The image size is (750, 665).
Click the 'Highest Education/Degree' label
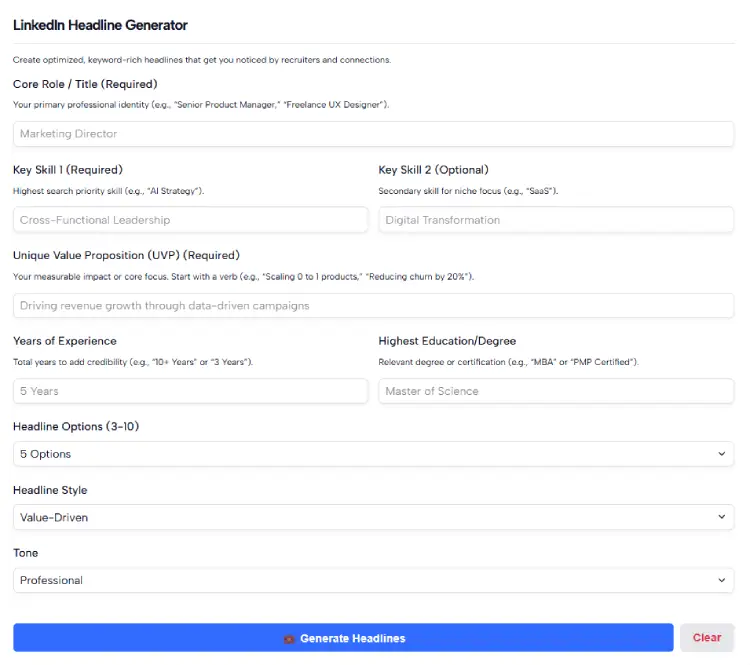click(x=447, y=341)
